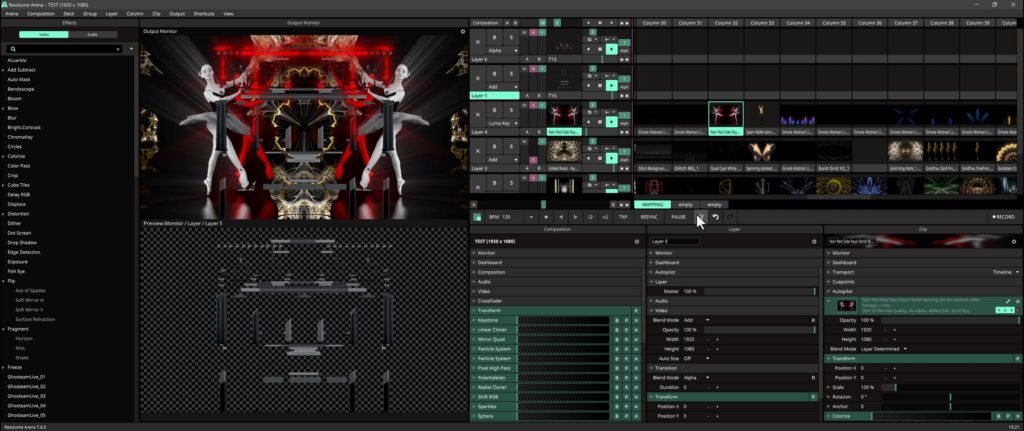Viewport: 1024px width, 431px height.
Task: Open Output Monitor settings gear
Action: click(x=463, y=31)
